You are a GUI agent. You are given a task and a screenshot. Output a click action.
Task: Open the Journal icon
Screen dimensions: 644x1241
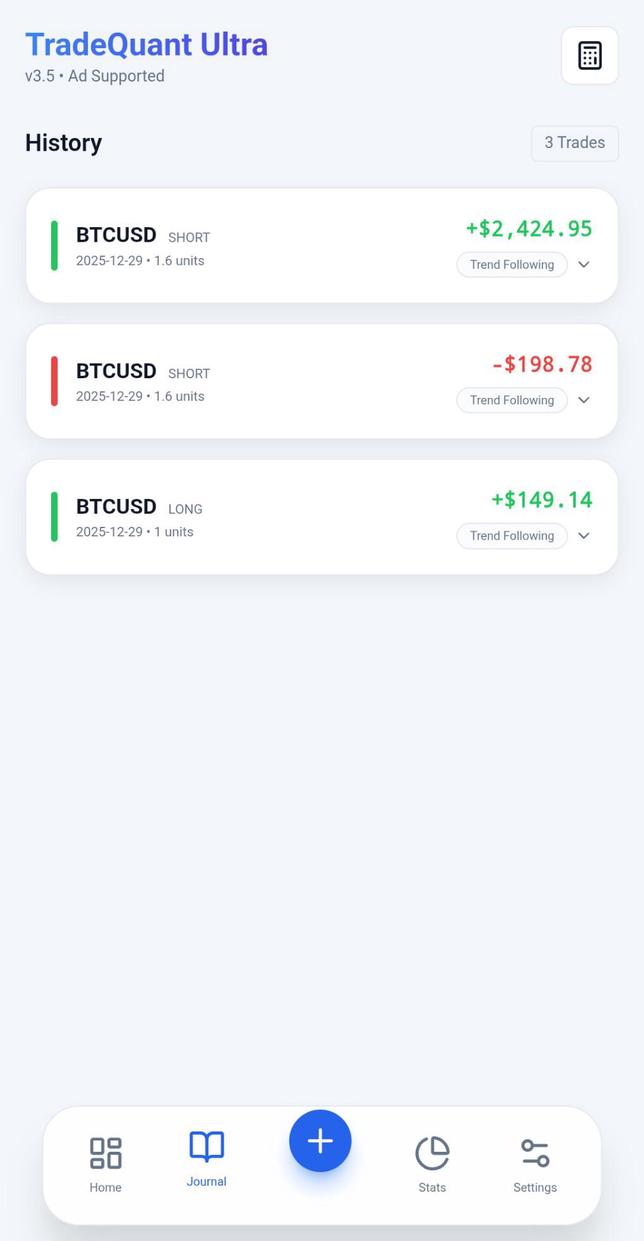click(x=206, y=1148)
